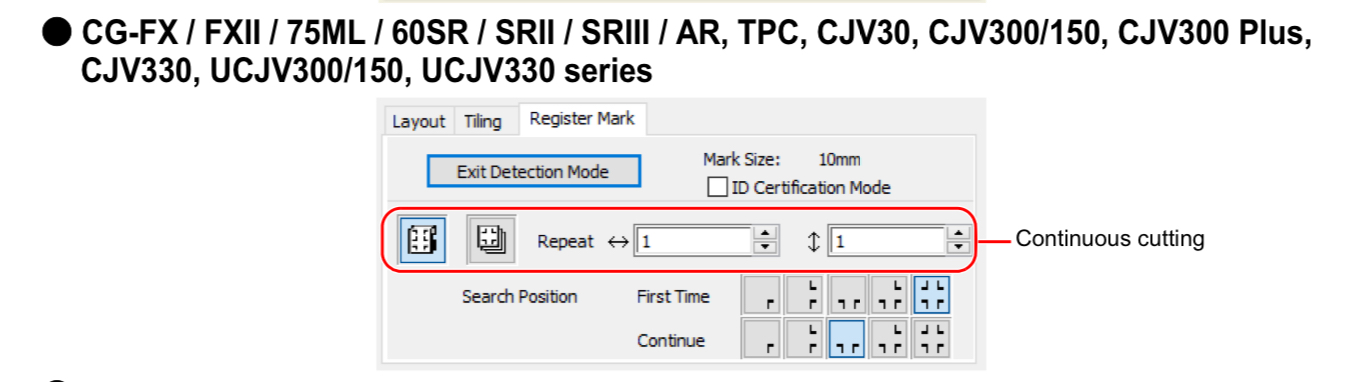
Task: Choose Continue four-mark search position
Action: pos(932,339)
